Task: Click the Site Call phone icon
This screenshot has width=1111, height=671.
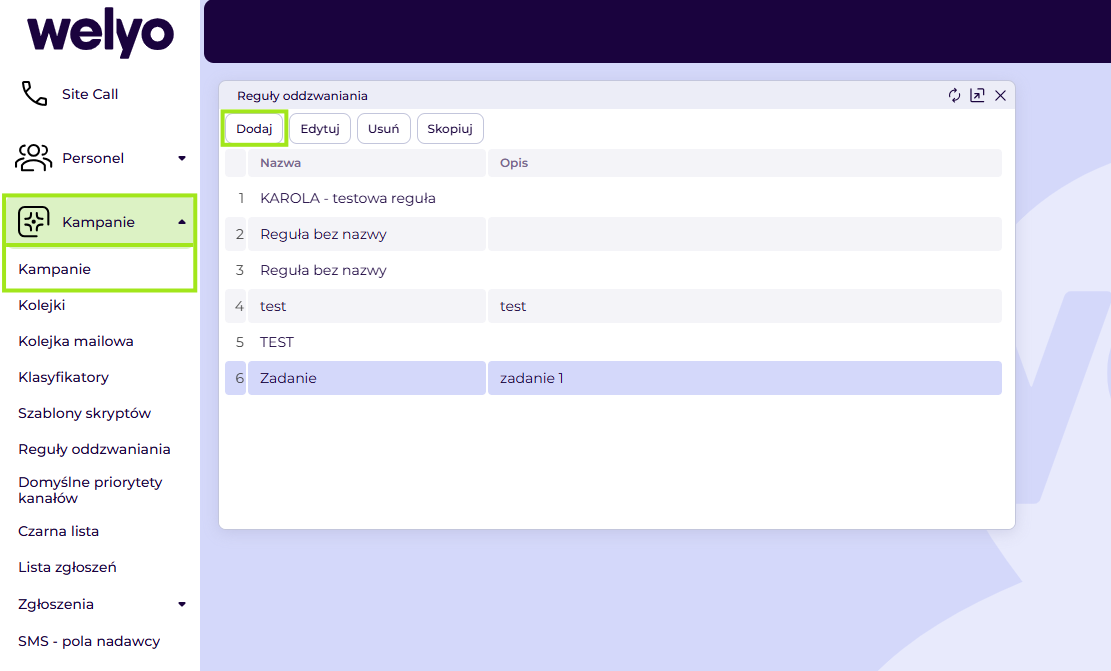Action: (34, 94)
